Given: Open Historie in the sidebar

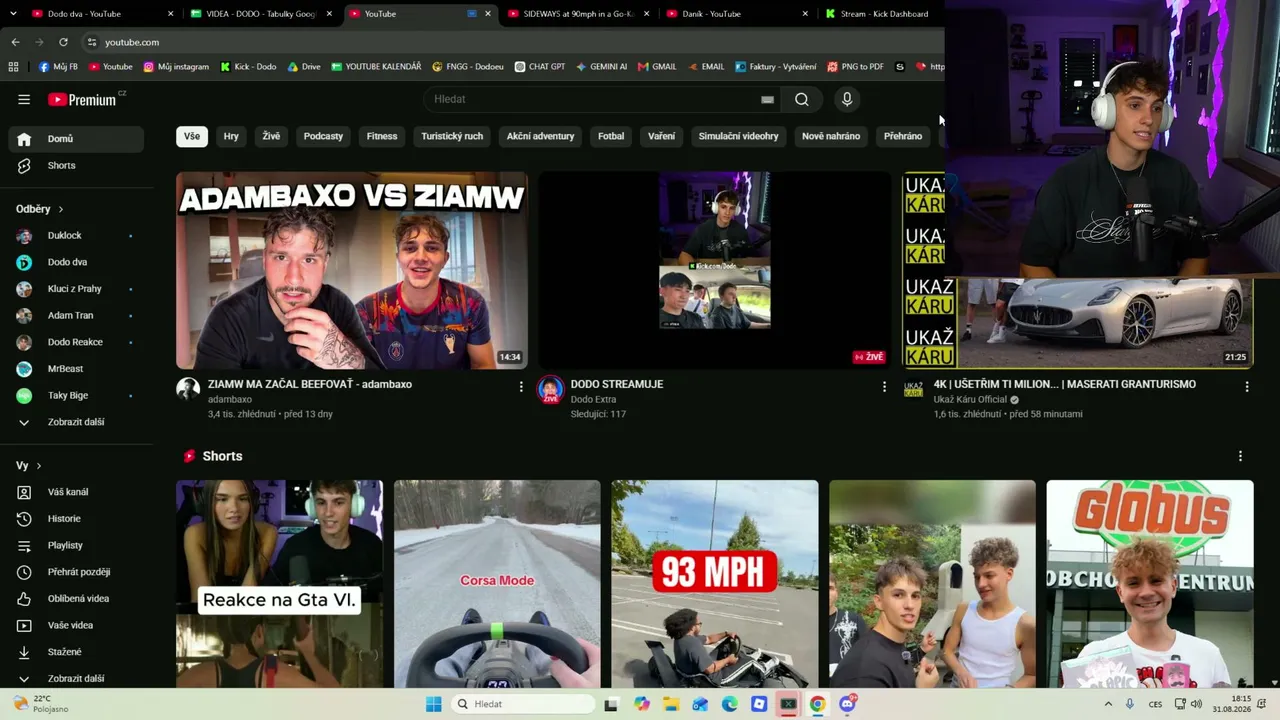Looking at the screenshot, I should (76, 518).
